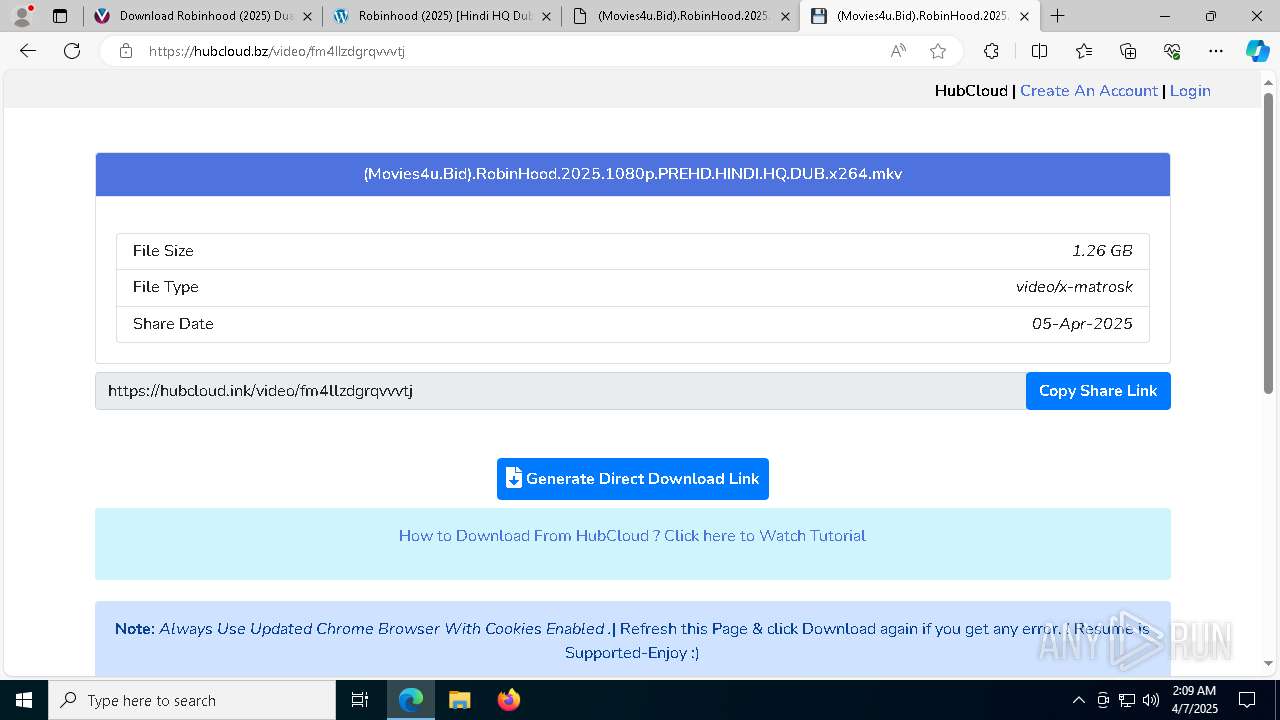Click Create An Account link
Image resolution: width=1280 pixels, height=720 pixels.
tap(1089, 91)
